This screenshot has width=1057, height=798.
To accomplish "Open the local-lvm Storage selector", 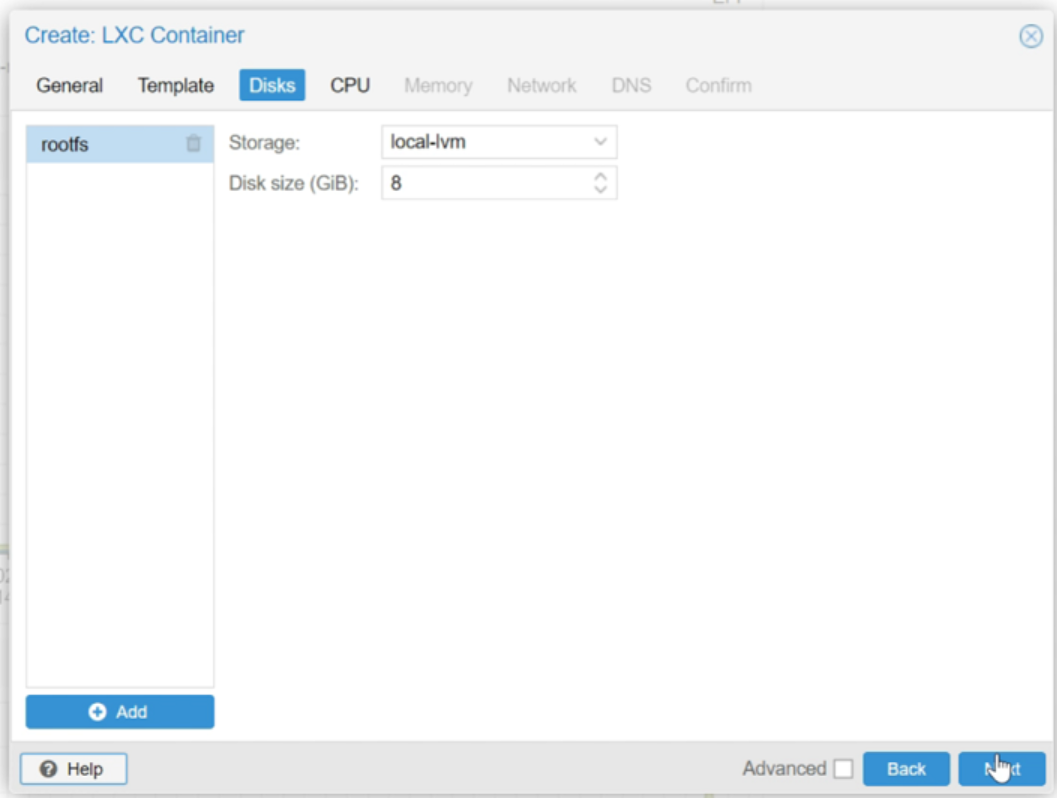I will (x=490, y=142).
